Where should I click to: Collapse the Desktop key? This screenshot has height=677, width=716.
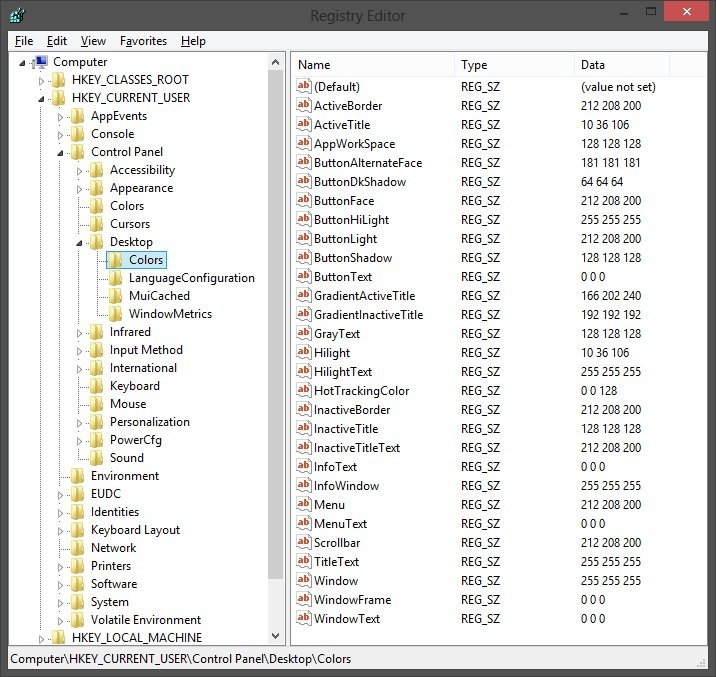click(79, 243)
